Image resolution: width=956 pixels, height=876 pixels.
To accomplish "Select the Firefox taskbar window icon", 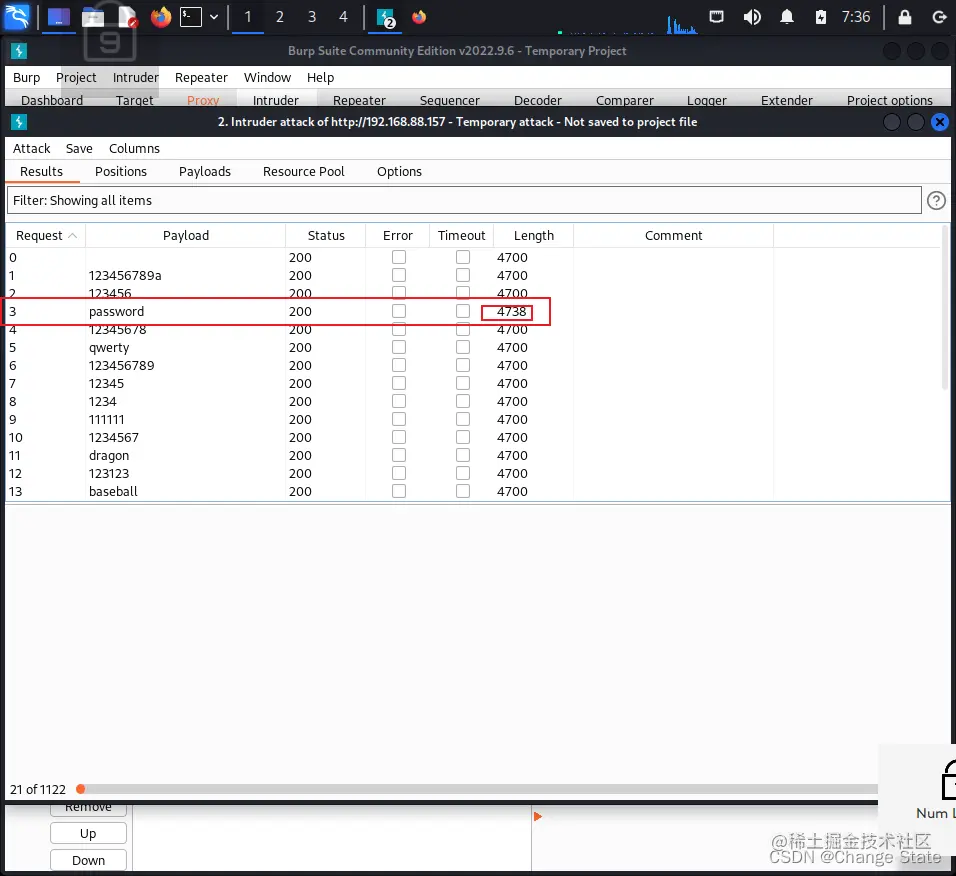I will point(419,17).
